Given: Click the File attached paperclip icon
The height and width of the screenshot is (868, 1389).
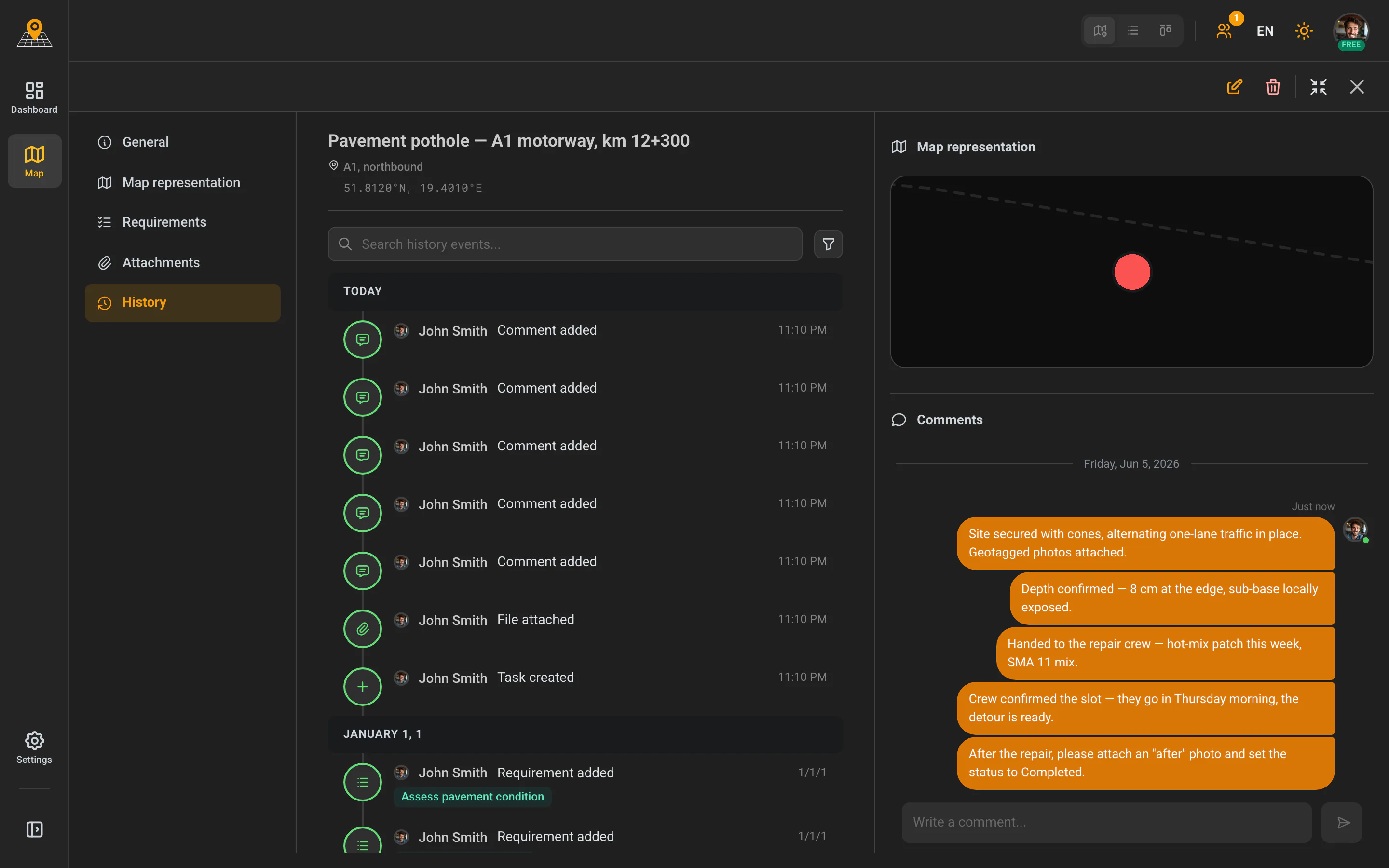Looking at the screenshot, I should click(x=363, y=629).
